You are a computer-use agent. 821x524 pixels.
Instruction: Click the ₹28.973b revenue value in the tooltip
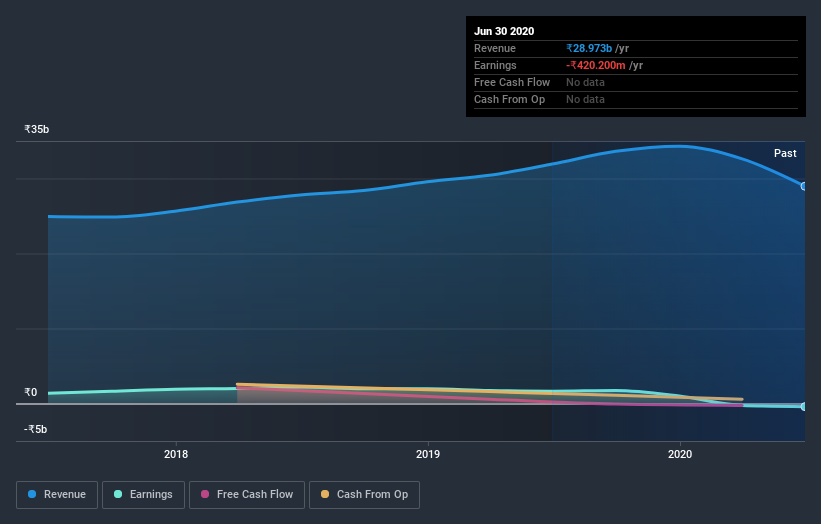pos(589,48)
